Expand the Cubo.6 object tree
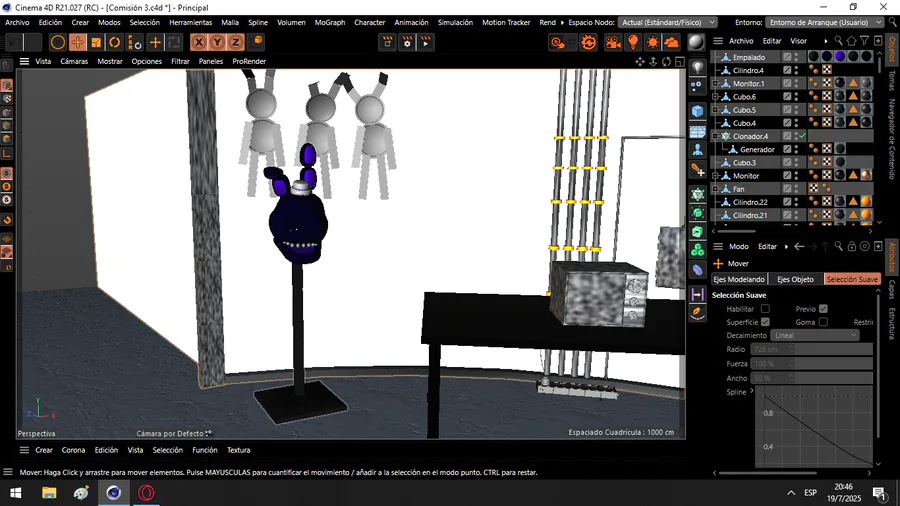 coord(715,97)
